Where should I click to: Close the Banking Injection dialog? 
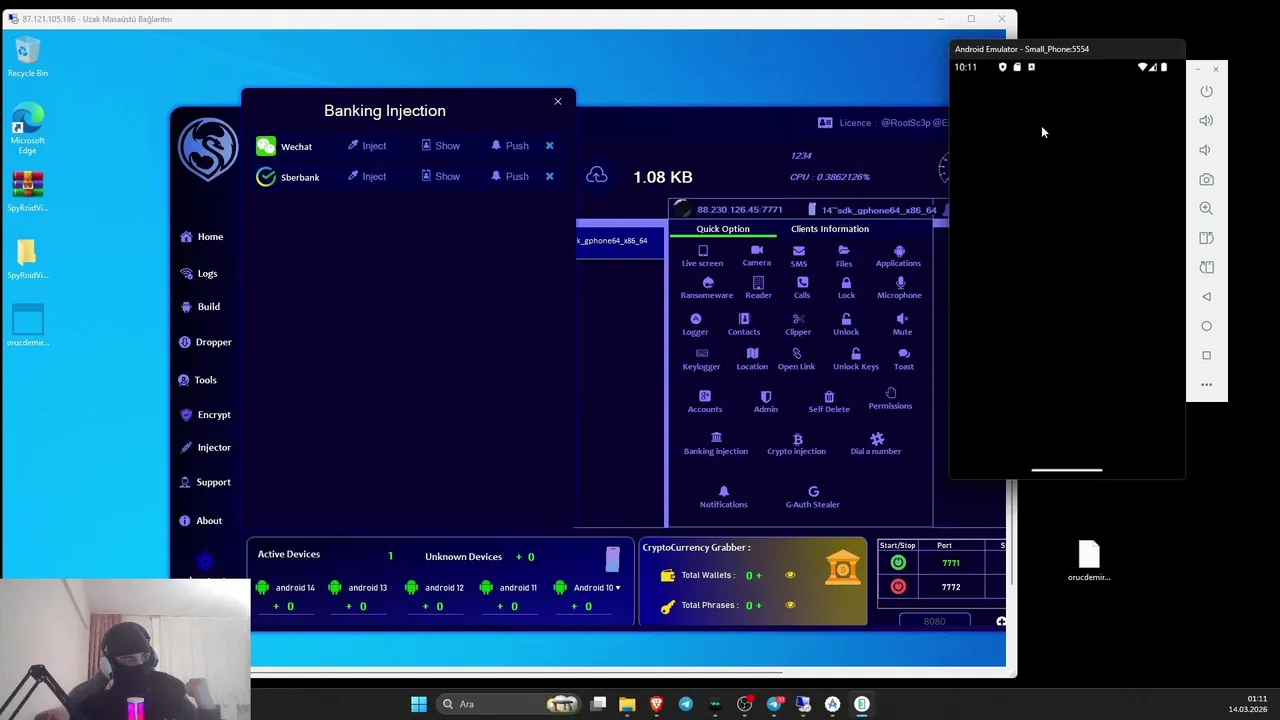coord(558,101)
